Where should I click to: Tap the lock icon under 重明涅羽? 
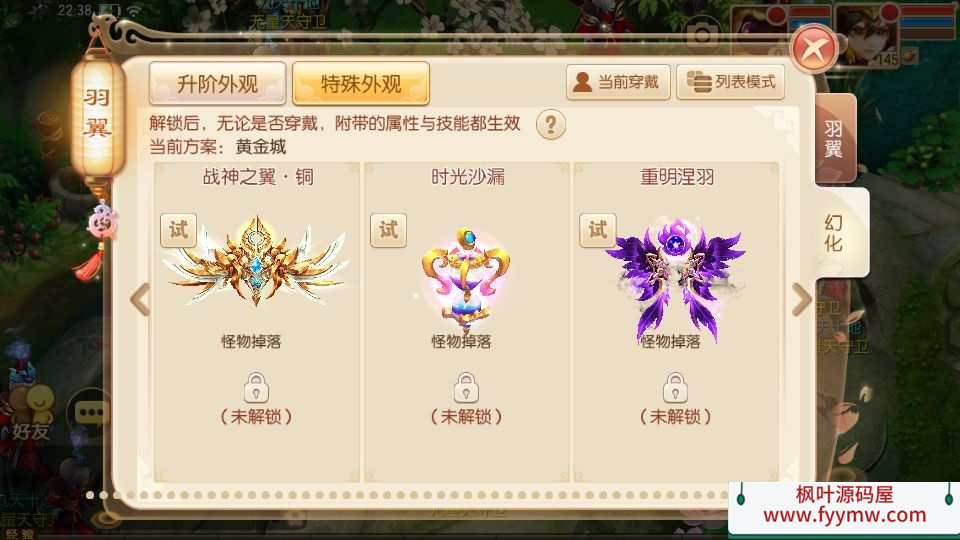675,387
